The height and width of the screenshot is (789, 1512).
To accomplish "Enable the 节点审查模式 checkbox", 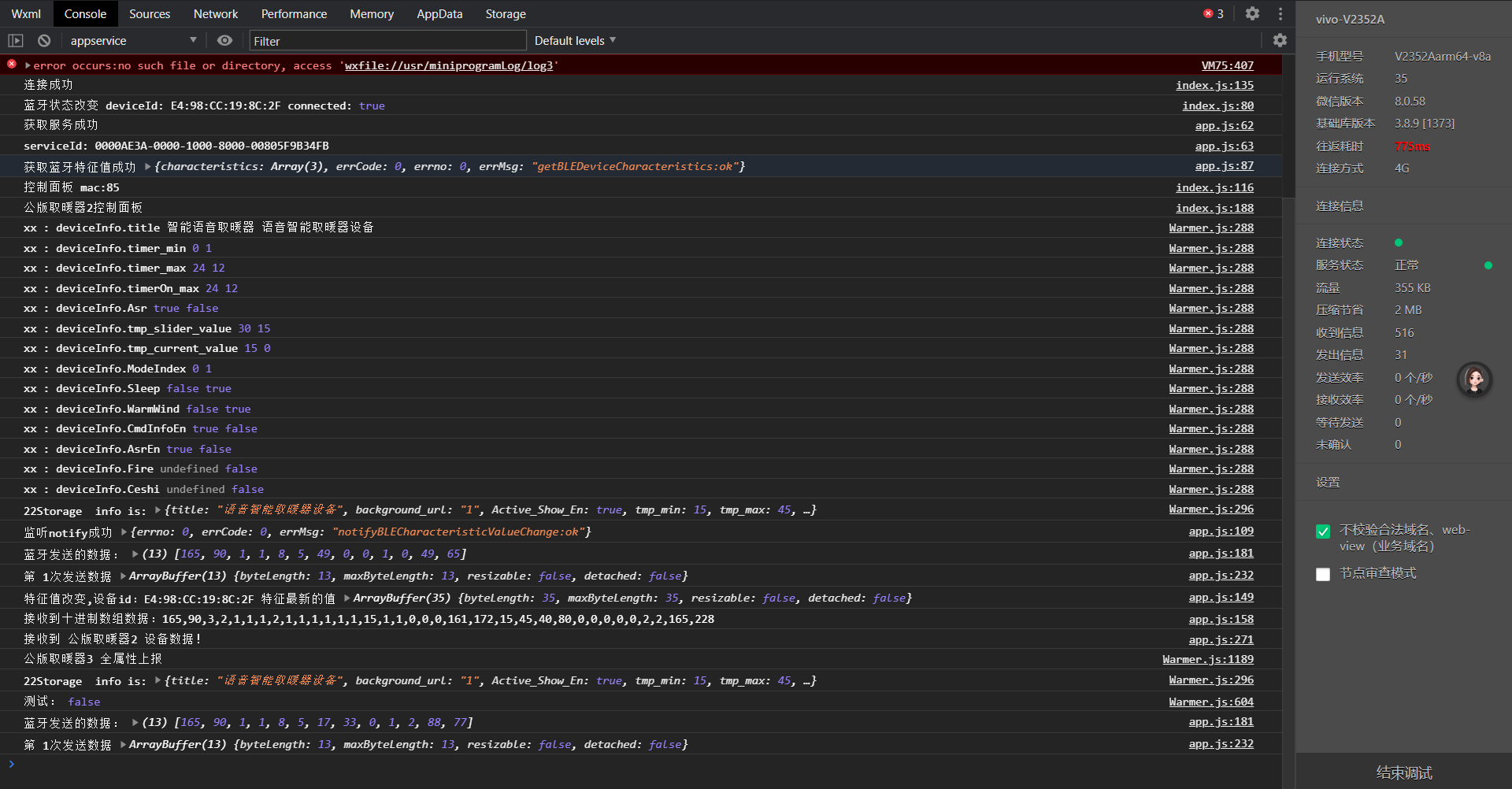I will coord(1323,574).
